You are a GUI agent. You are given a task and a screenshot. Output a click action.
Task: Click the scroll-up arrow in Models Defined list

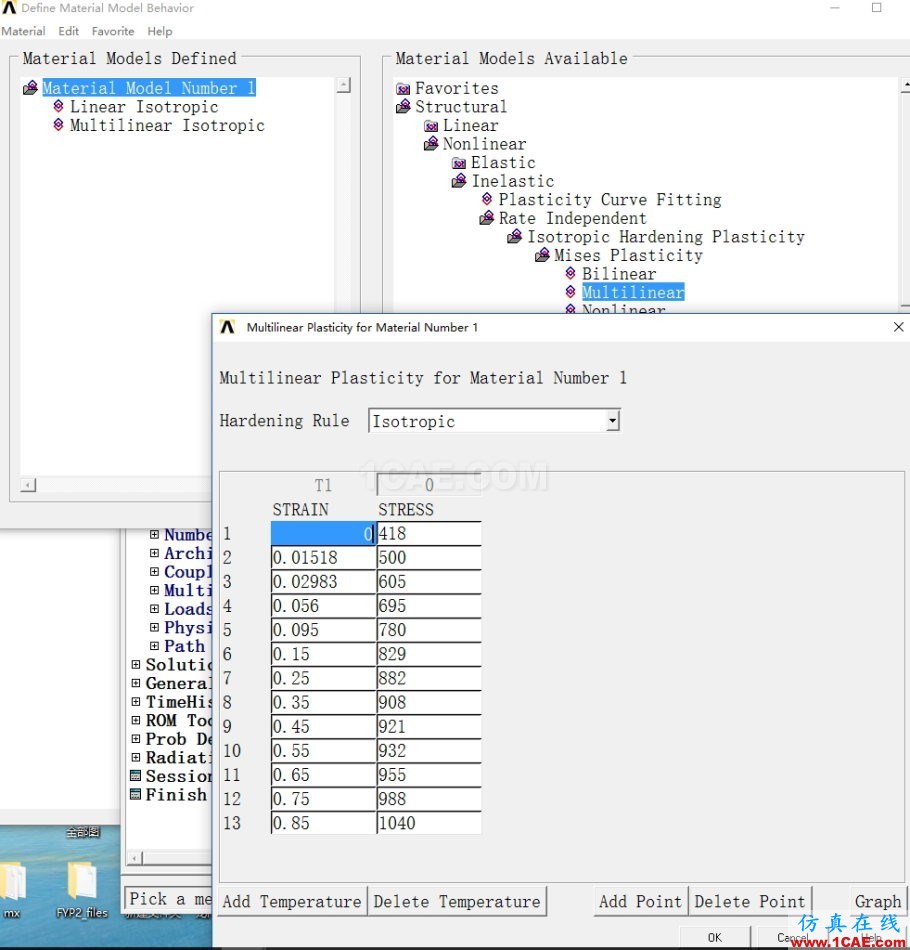[344, 85]
